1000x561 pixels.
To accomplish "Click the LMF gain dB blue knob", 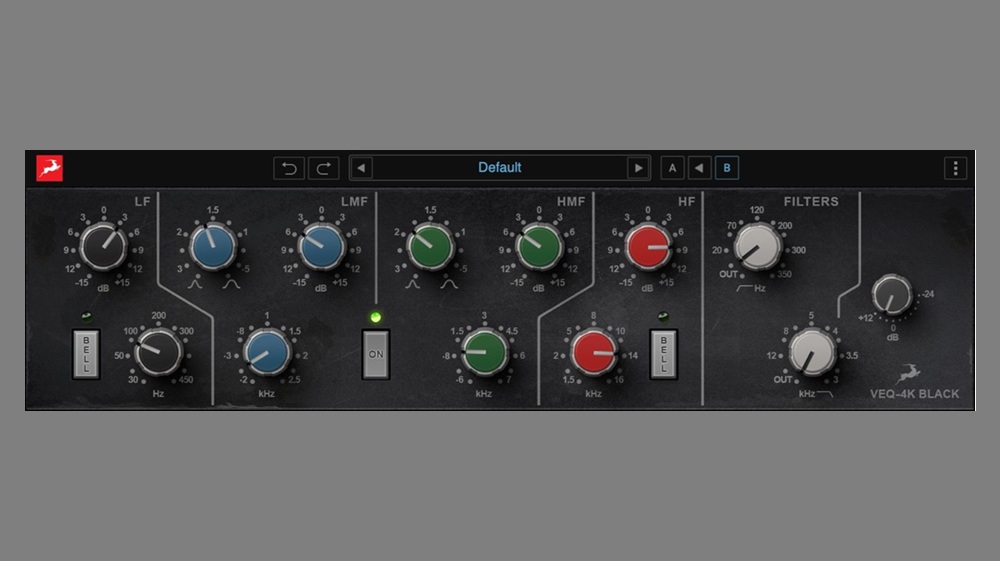I will (x=321, y=247).
